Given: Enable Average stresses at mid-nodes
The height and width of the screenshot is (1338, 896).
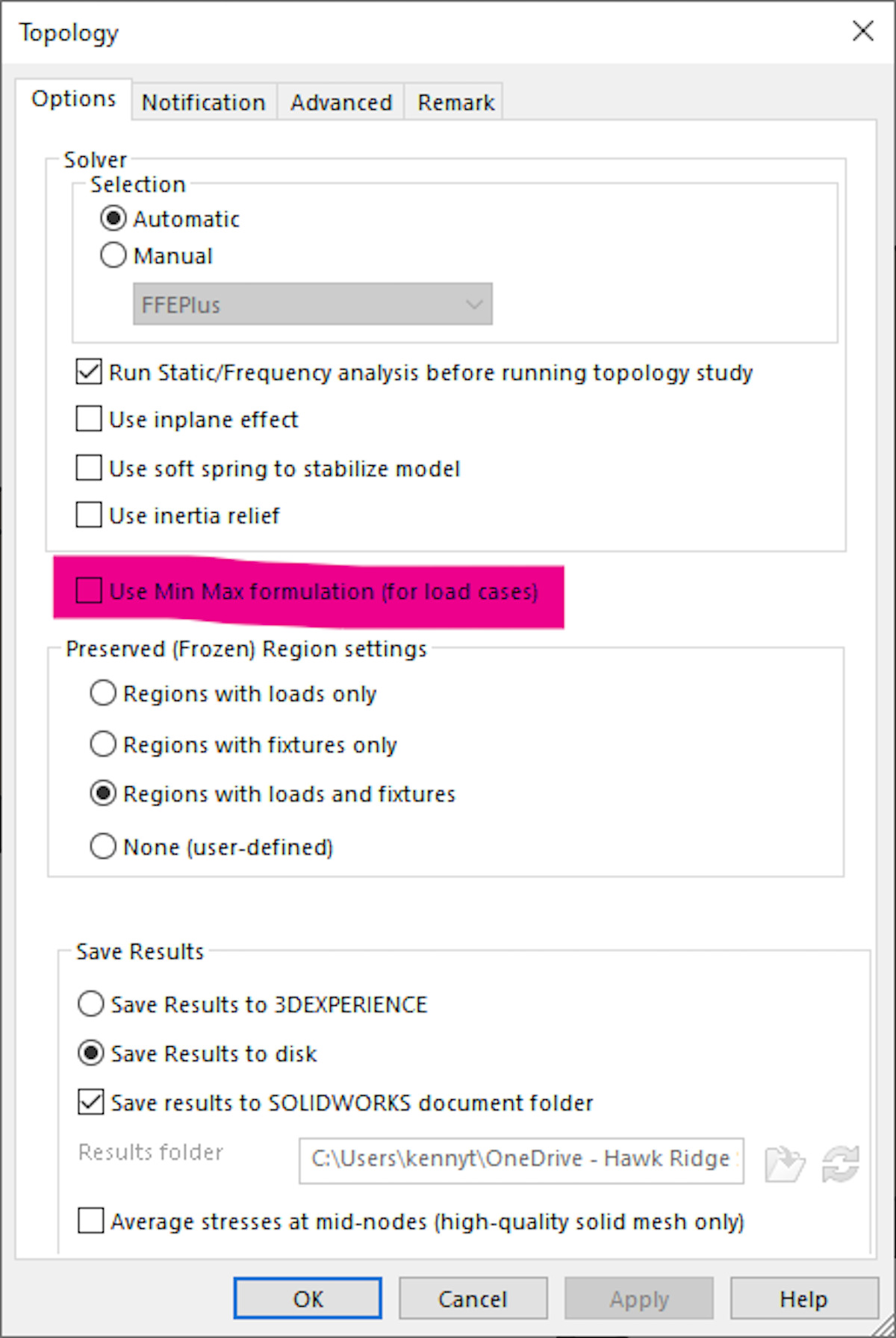Looking at the screenshot, I should 90,1222.
